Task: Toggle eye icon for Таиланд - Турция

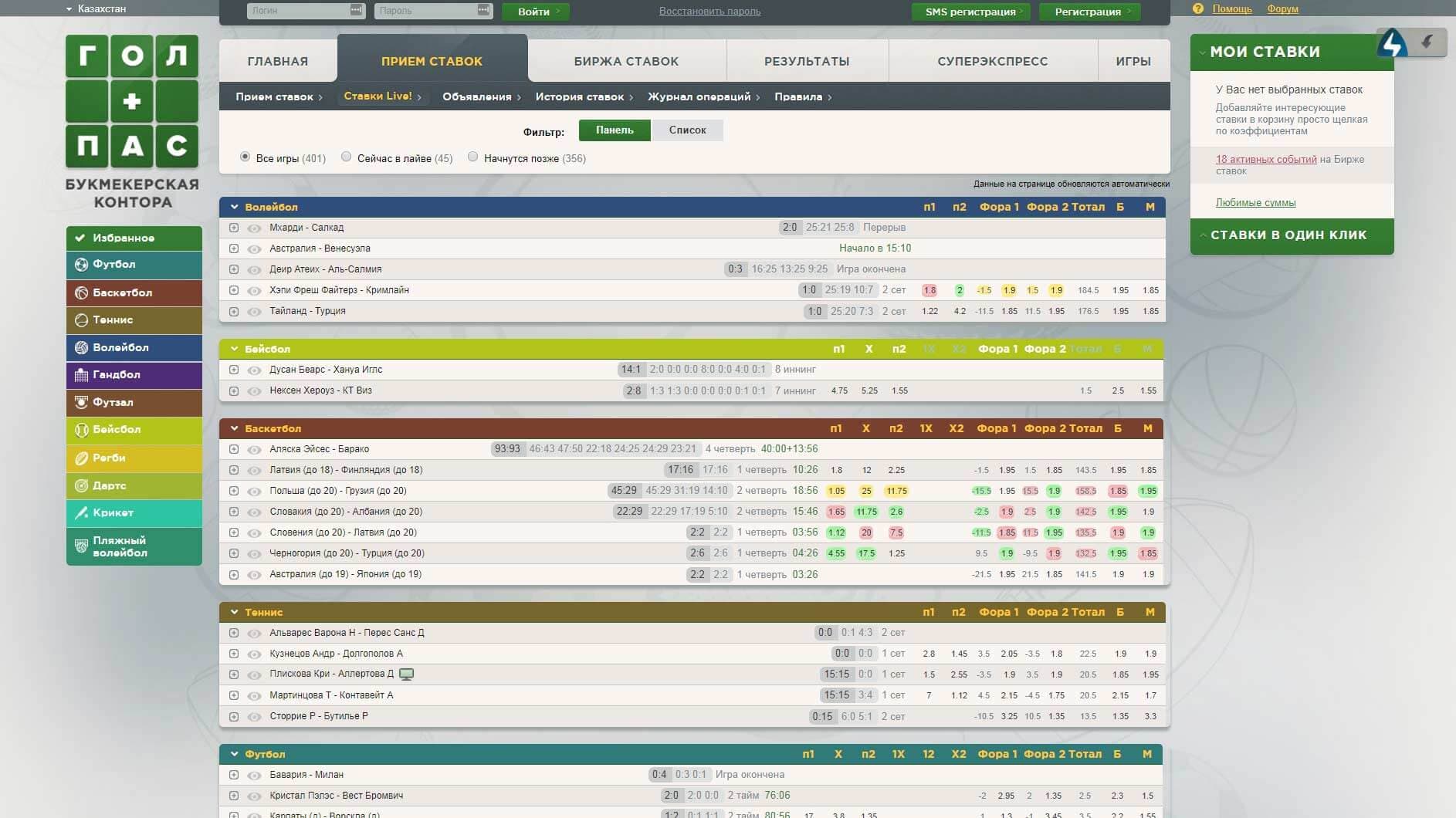Action: (x=254, y=312)
